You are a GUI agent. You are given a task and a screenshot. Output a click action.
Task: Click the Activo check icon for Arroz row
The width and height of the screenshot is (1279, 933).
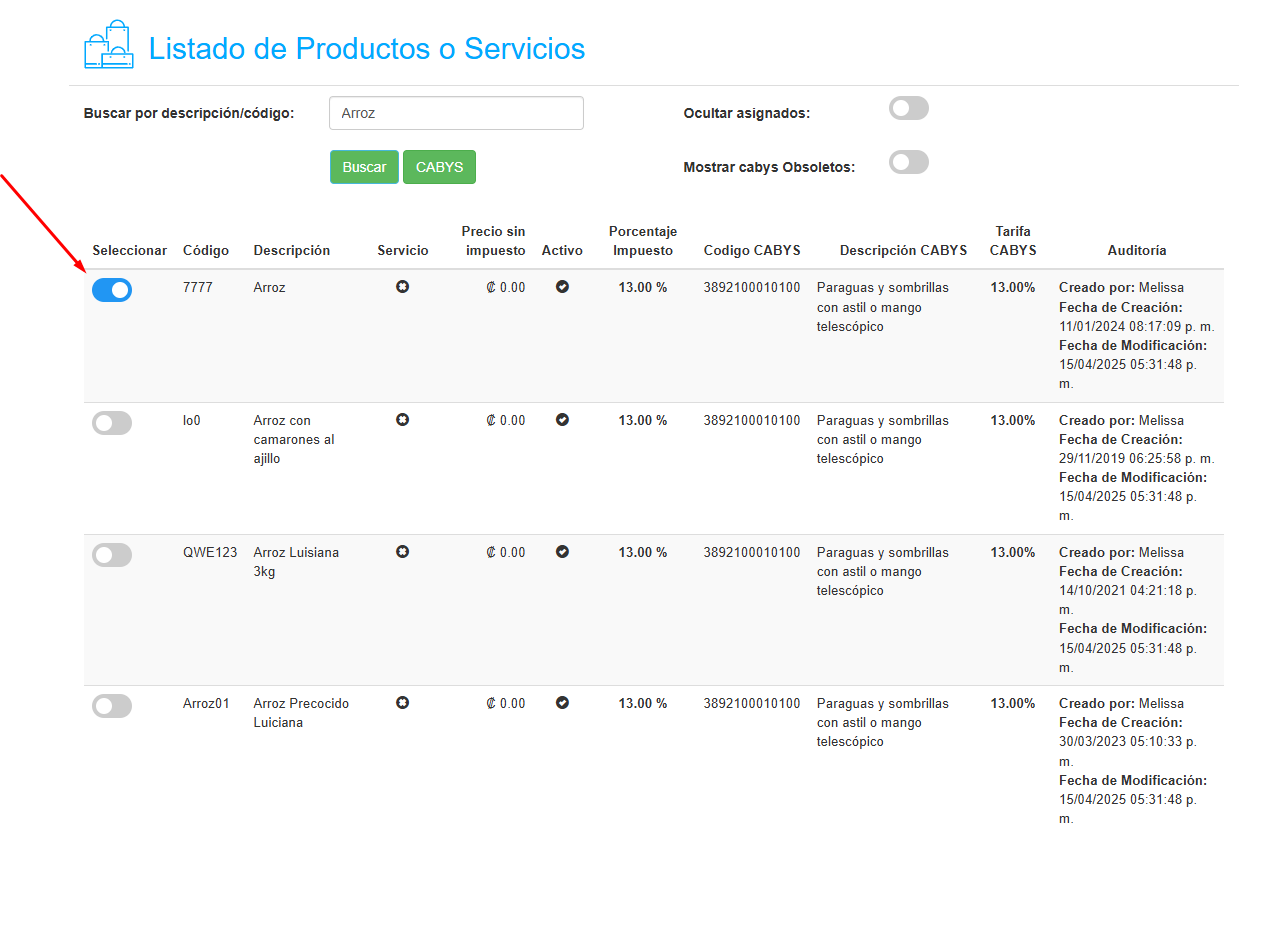coord(562,287)
